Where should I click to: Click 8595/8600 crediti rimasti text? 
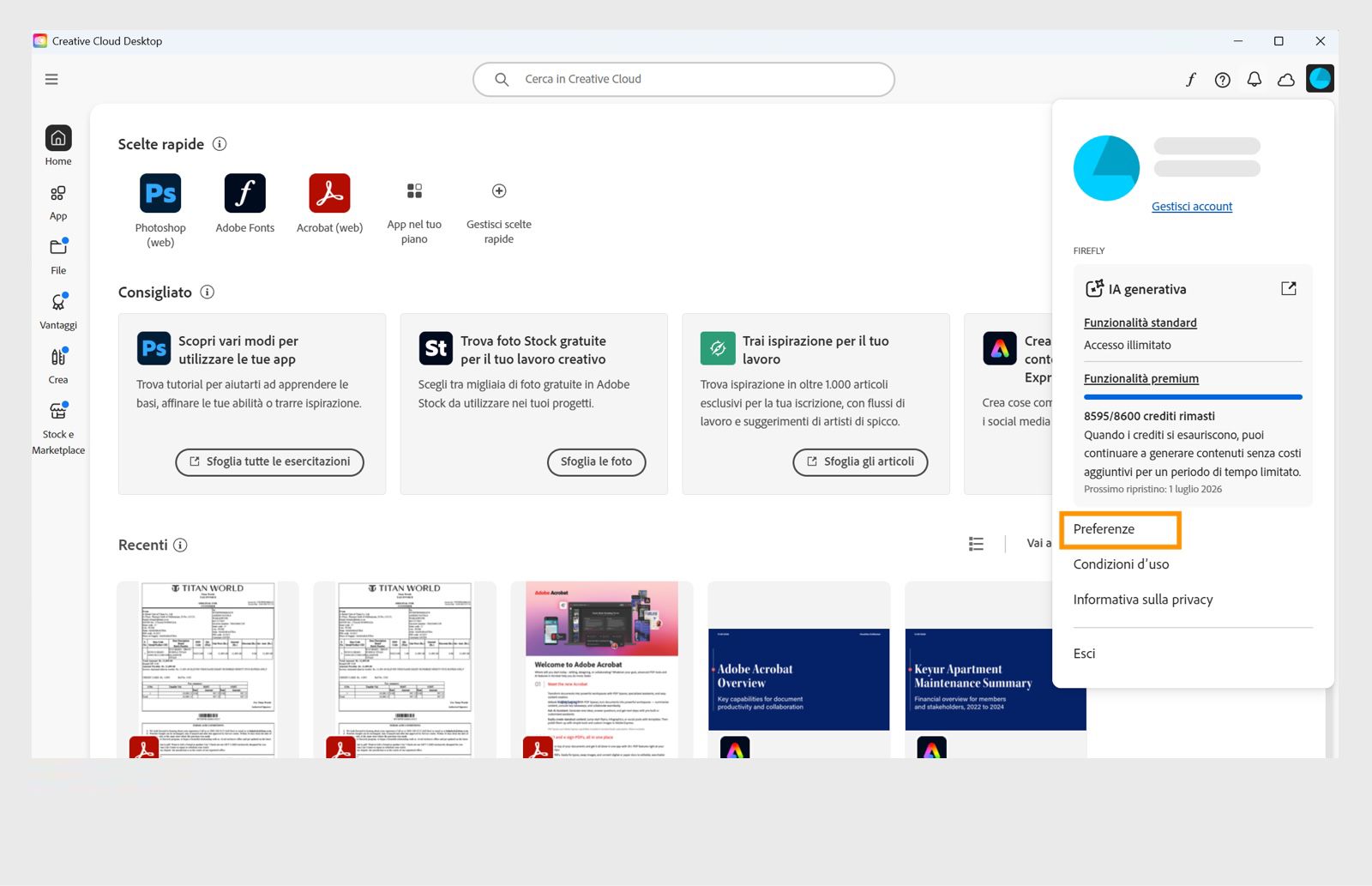click(x=1149, y=416)
